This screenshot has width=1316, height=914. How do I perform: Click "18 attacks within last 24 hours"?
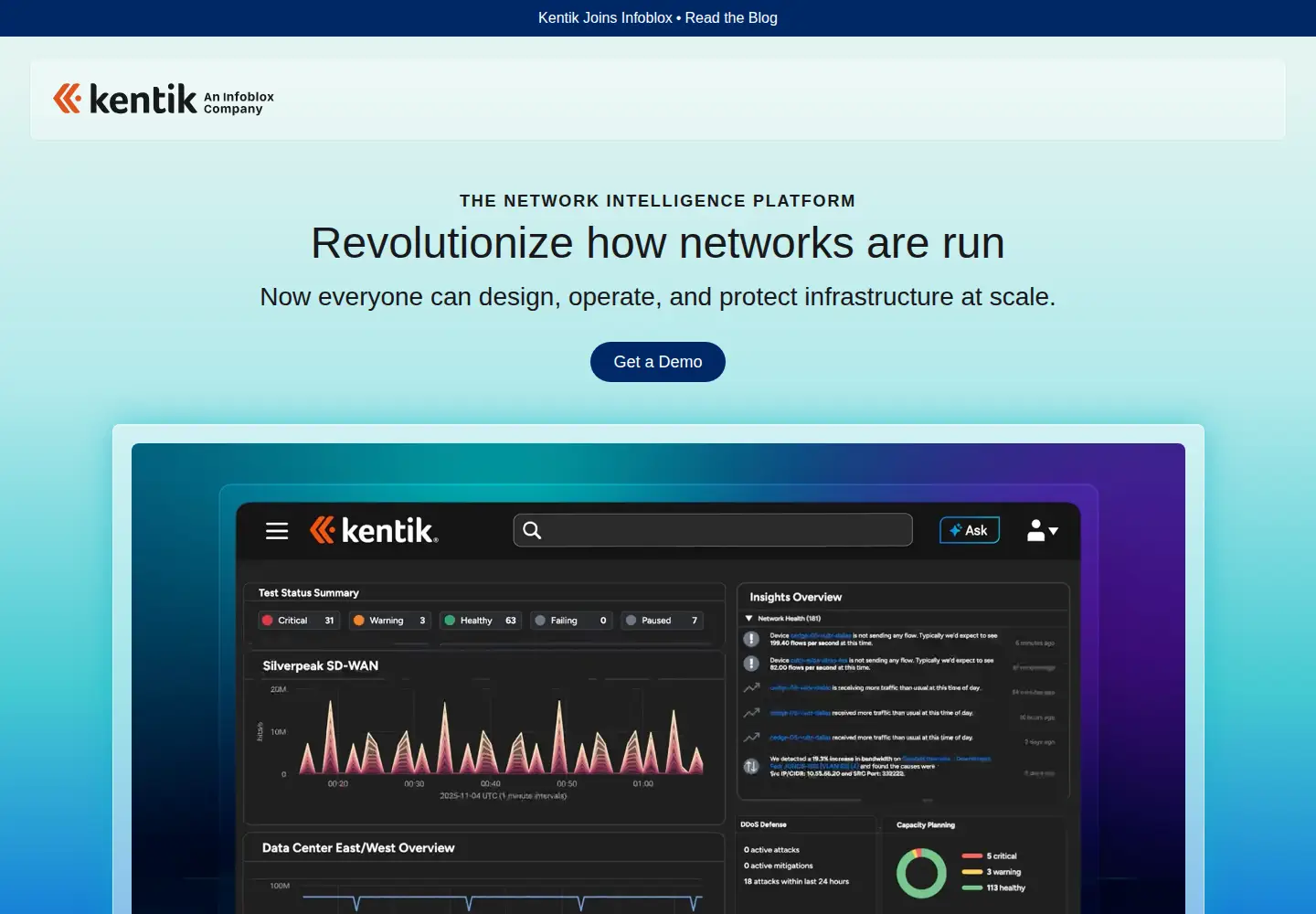point(796,882)
